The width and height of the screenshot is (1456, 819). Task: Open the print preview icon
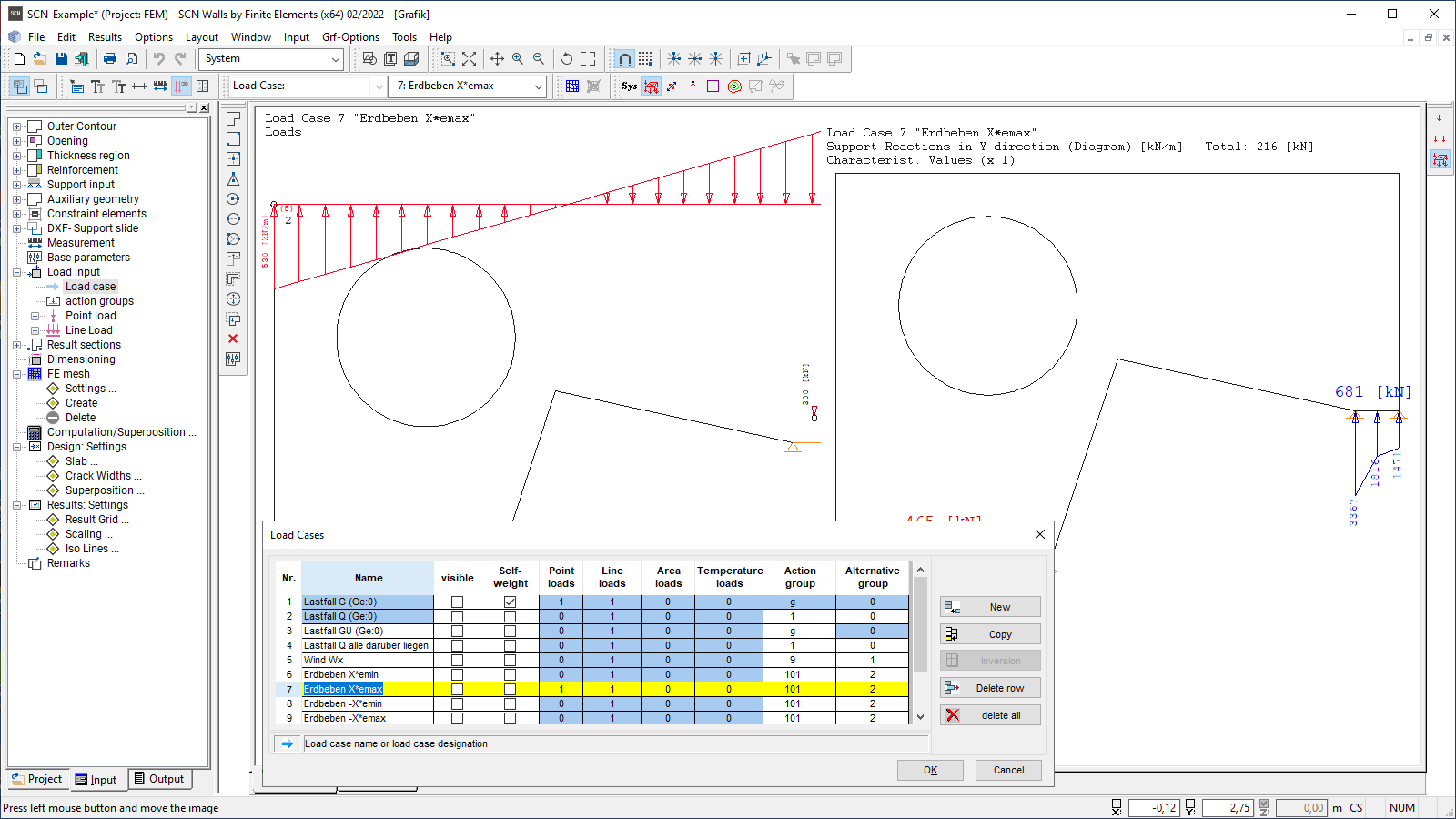coord(132,58)
